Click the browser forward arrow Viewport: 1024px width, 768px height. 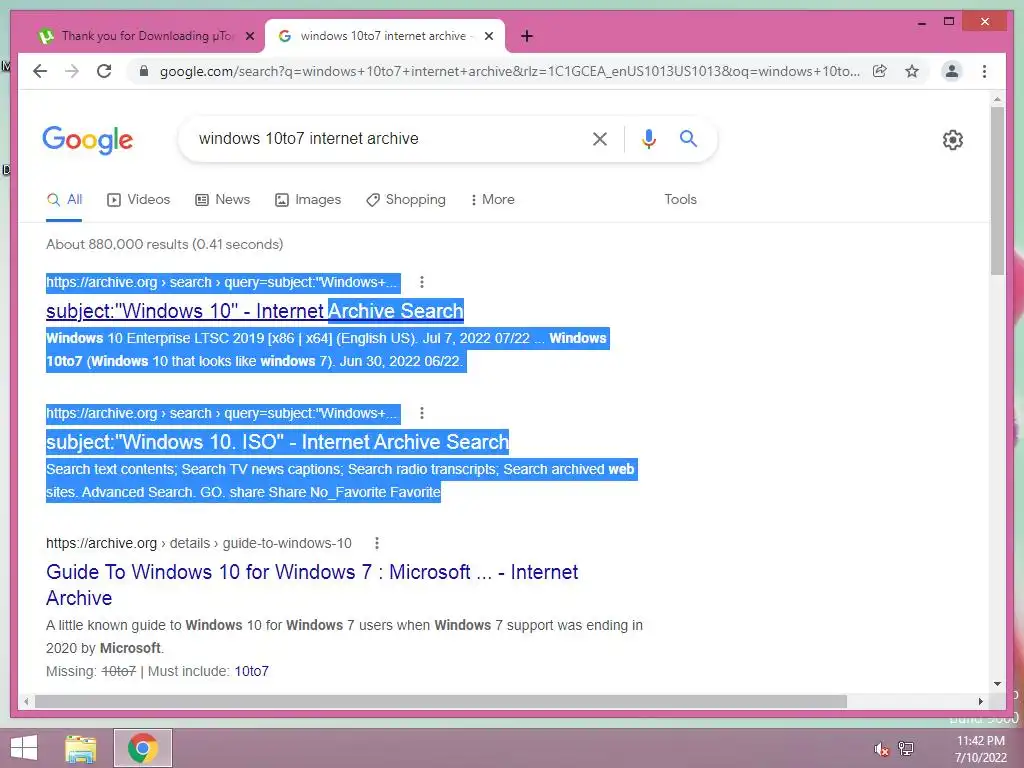point(72,71)
